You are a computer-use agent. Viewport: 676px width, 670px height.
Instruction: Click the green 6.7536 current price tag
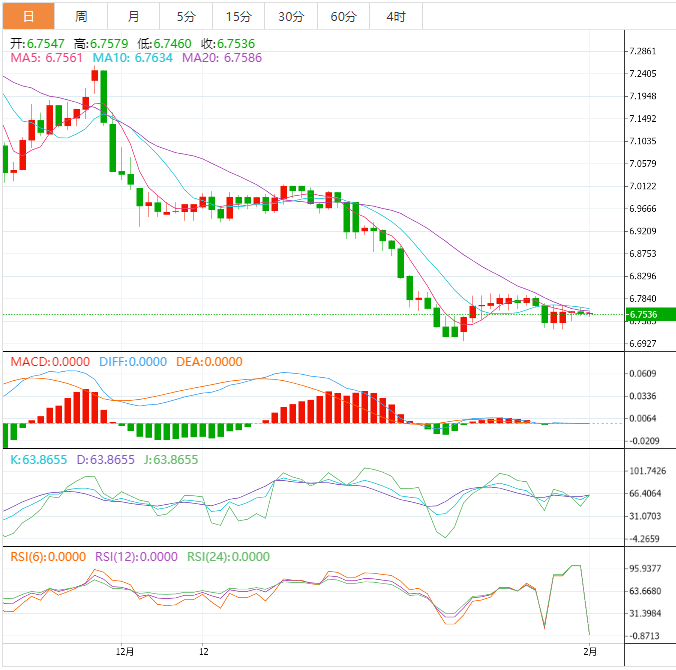tap(648, 315)
